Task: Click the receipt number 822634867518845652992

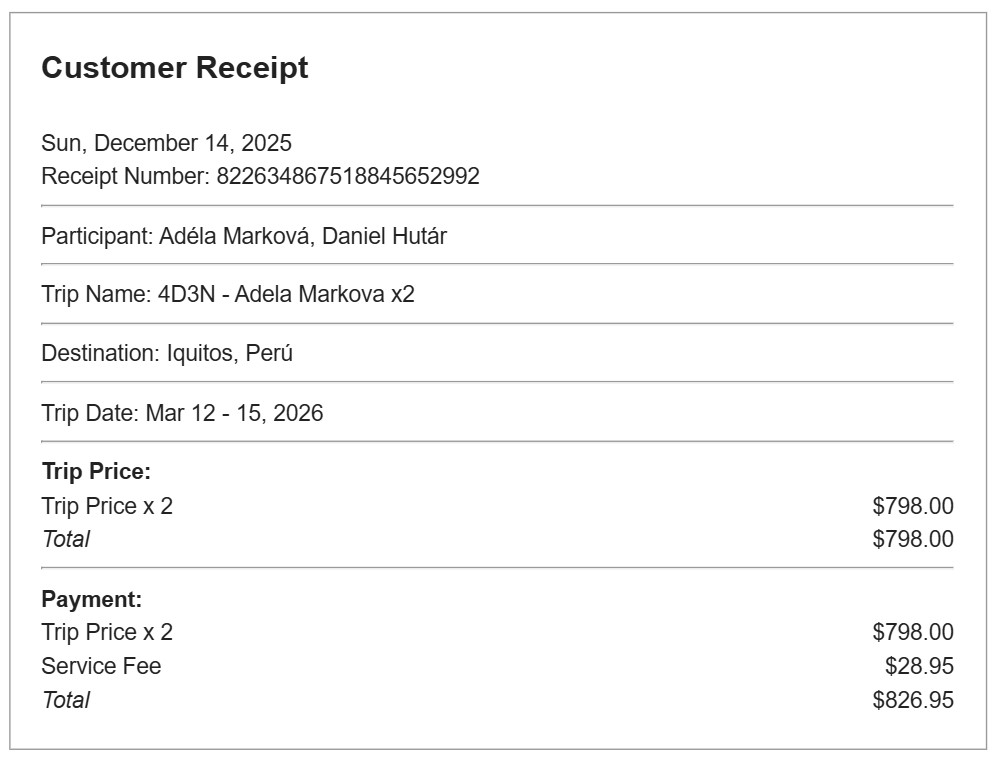Action: click(348, 177)
